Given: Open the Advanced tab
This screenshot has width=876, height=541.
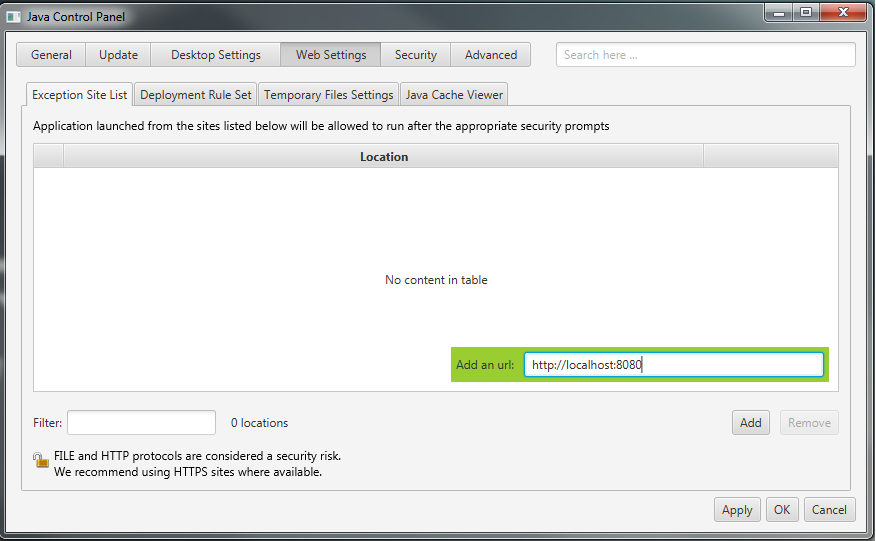Looking at the screenshot, I should coord(490,55).
